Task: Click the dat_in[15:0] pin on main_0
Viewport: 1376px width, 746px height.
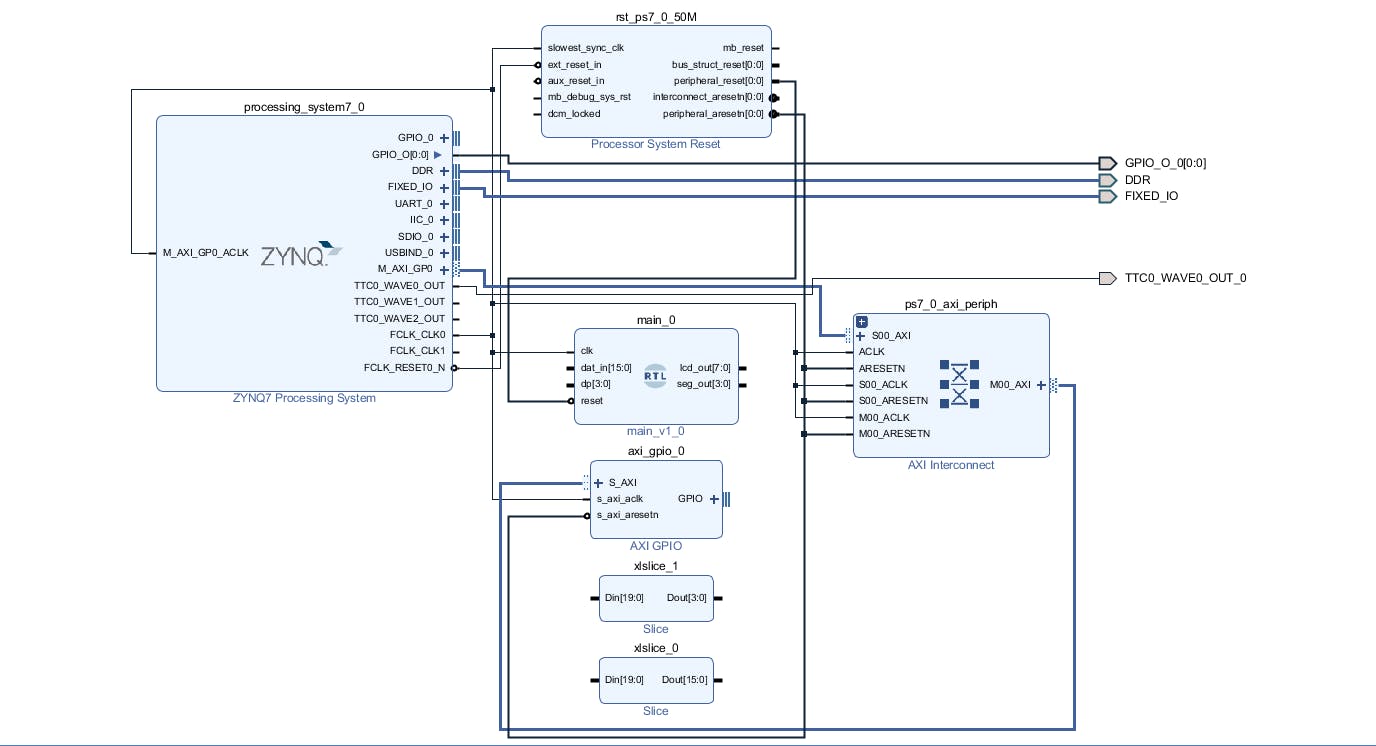Action: pyautogui.click(x=604, y=368)
